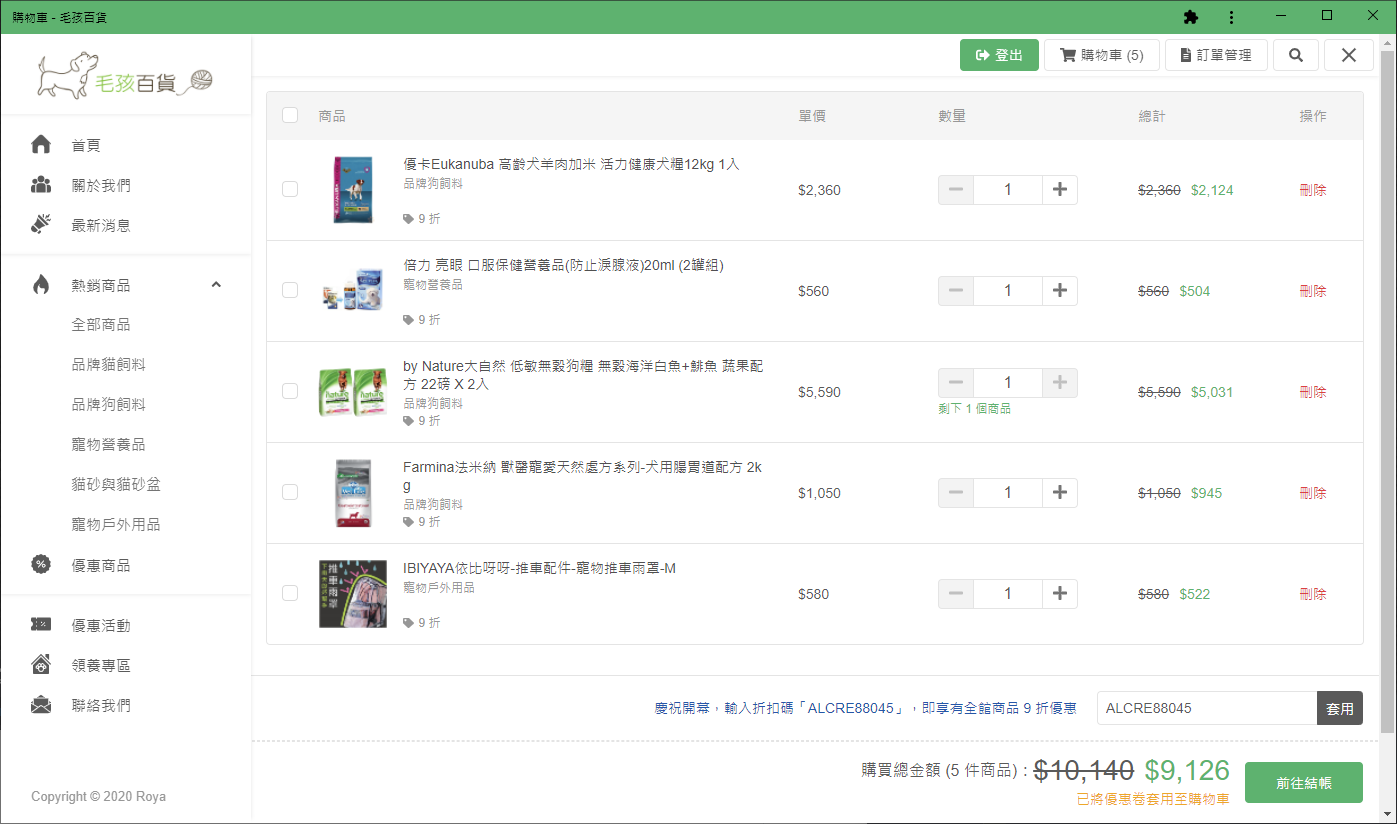The image size is (1397, 824).
Task: Go to 寵物營養品 sidebar category
Action: [x=108, y=445]
